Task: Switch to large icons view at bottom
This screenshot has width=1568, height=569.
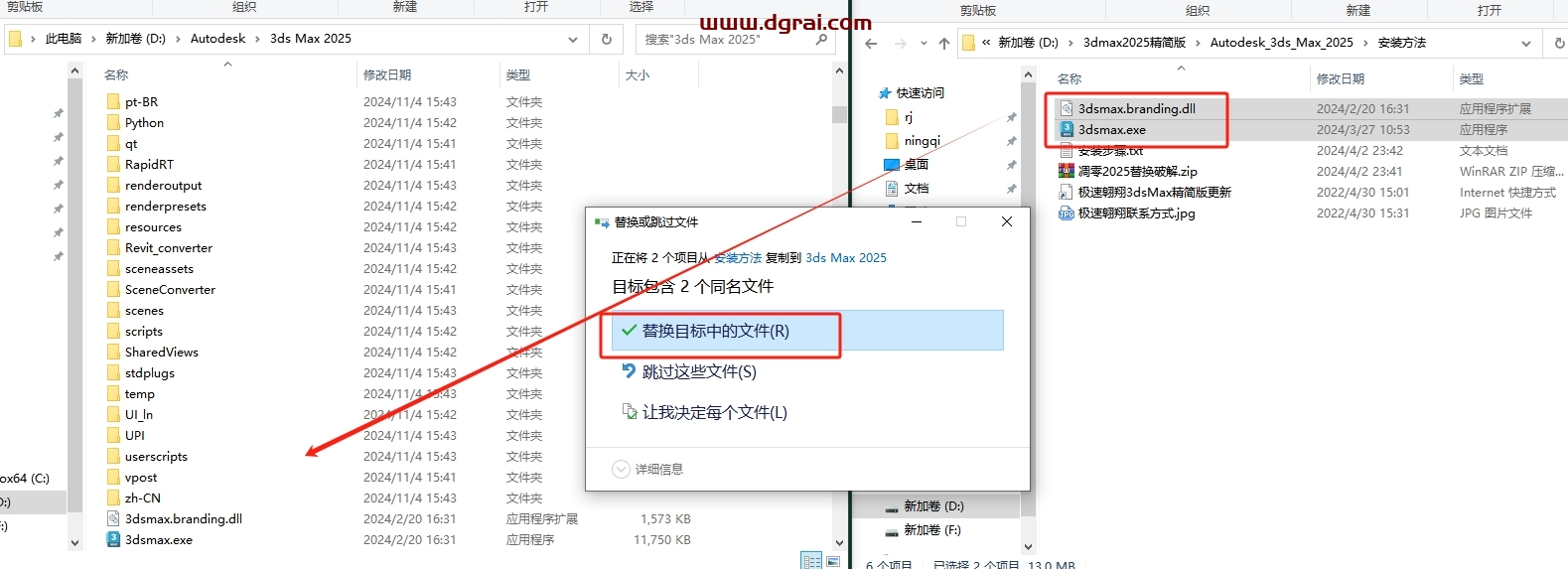Action: point(833,561)
